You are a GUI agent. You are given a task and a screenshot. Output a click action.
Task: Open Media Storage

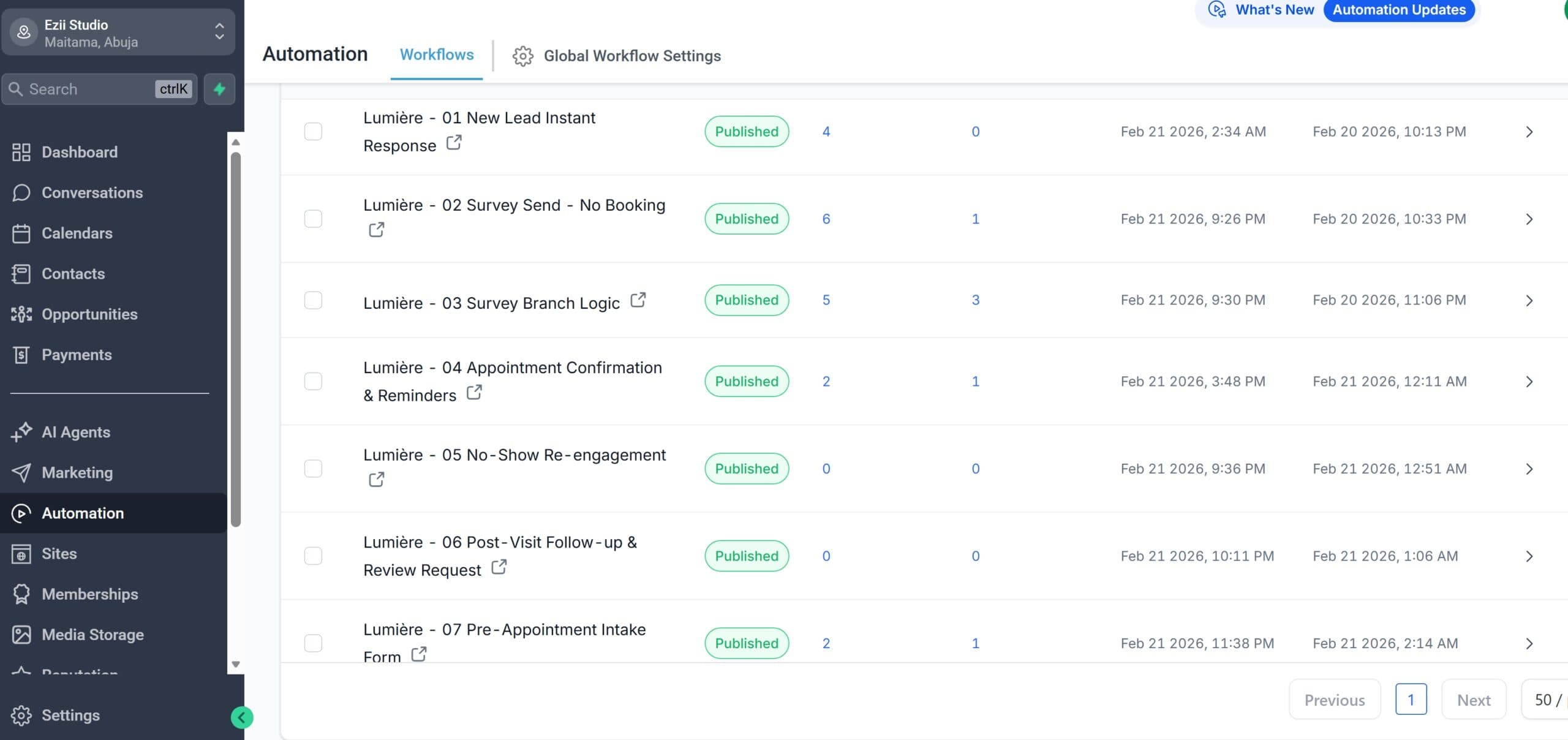pos(92,635)
